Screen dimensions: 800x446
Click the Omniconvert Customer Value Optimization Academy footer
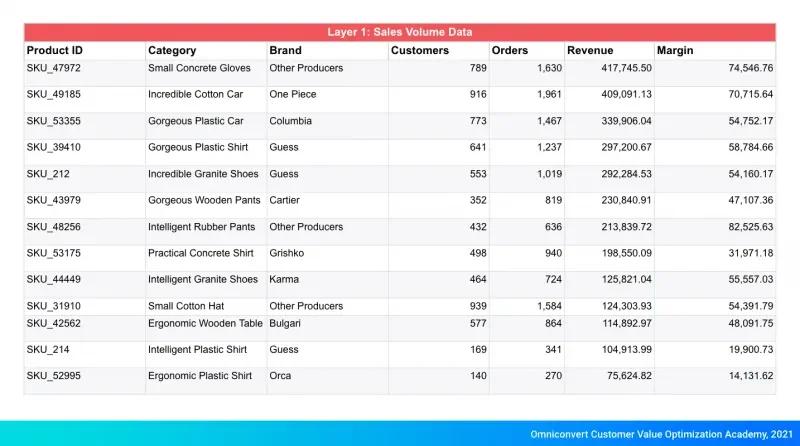(661, 434)
